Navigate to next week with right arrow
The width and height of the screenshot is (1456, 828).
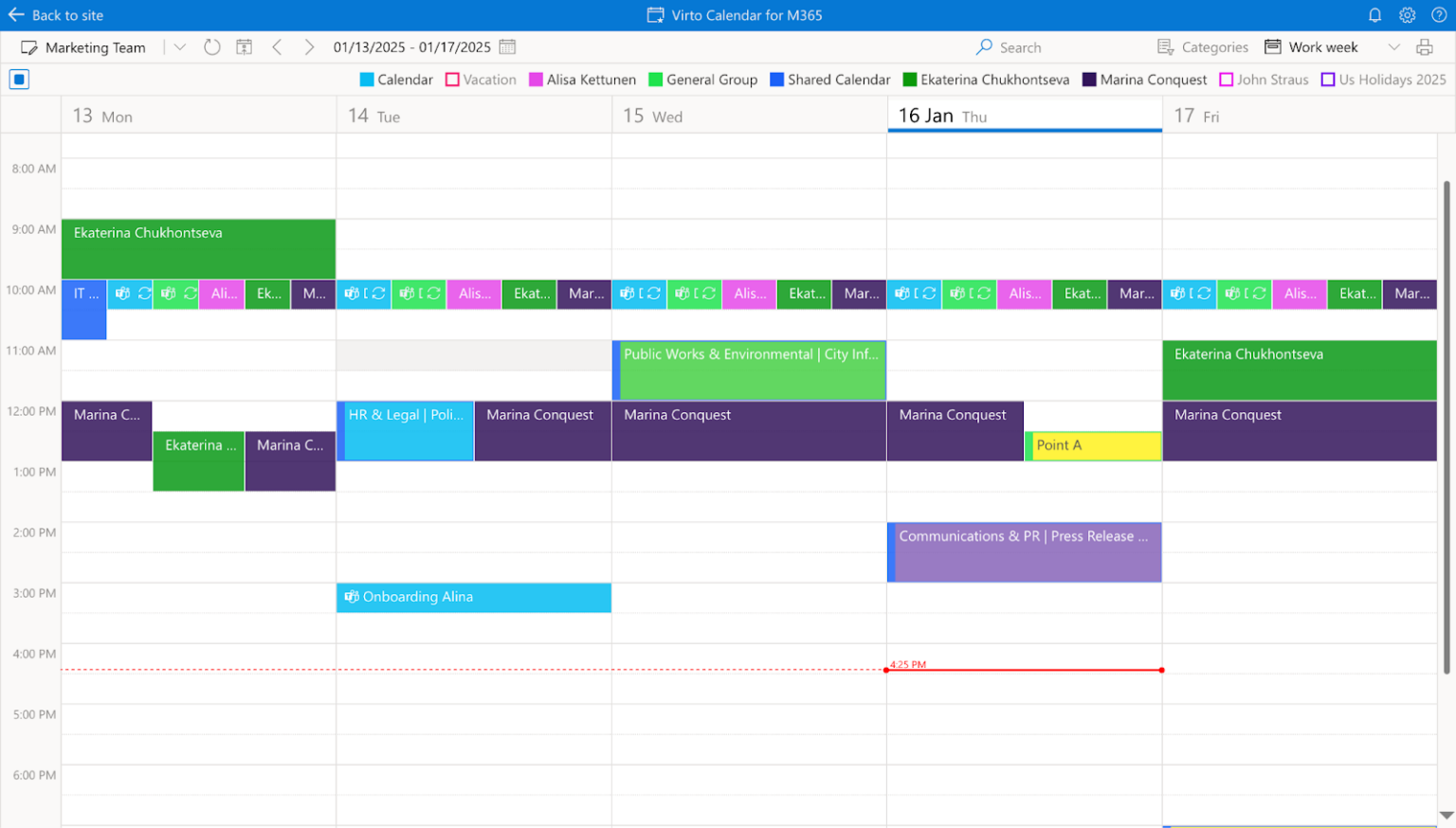click(308, 46)
